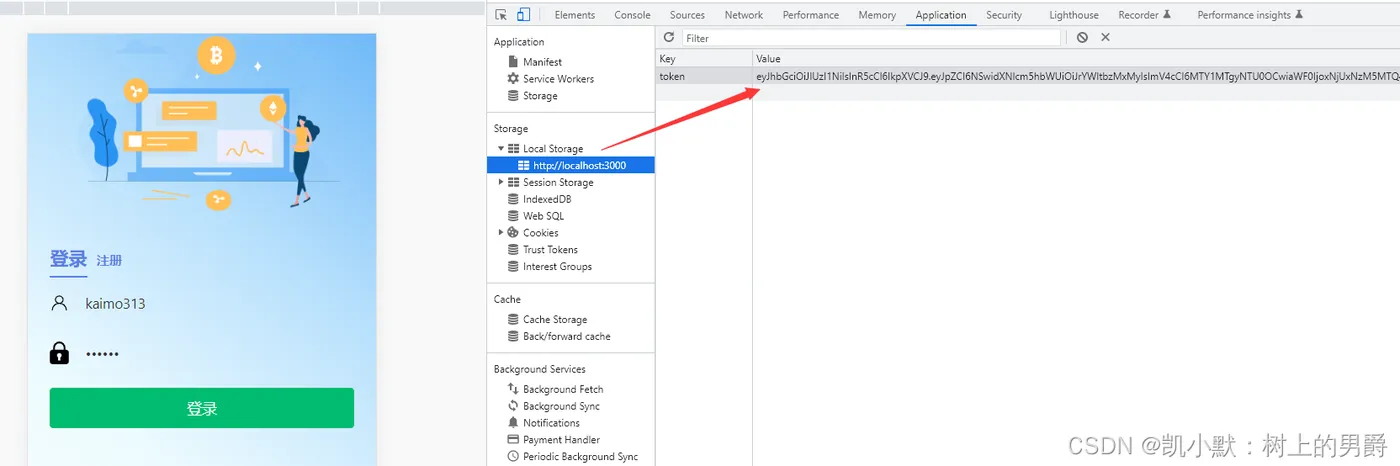Image resolution: width=1400 pixels, height=466 pixels.
Task: Open the Sources tab
Action: [x=687, y=15]
